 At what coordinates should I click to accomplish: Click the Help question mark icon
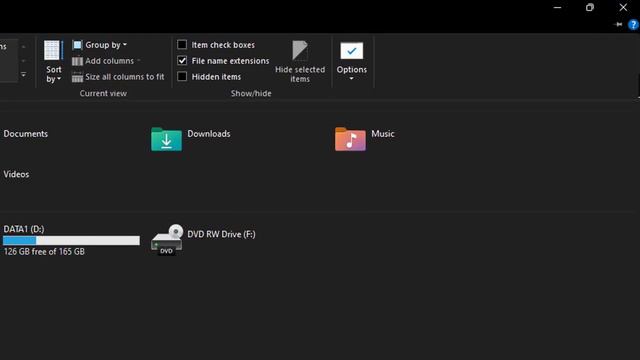633,24
